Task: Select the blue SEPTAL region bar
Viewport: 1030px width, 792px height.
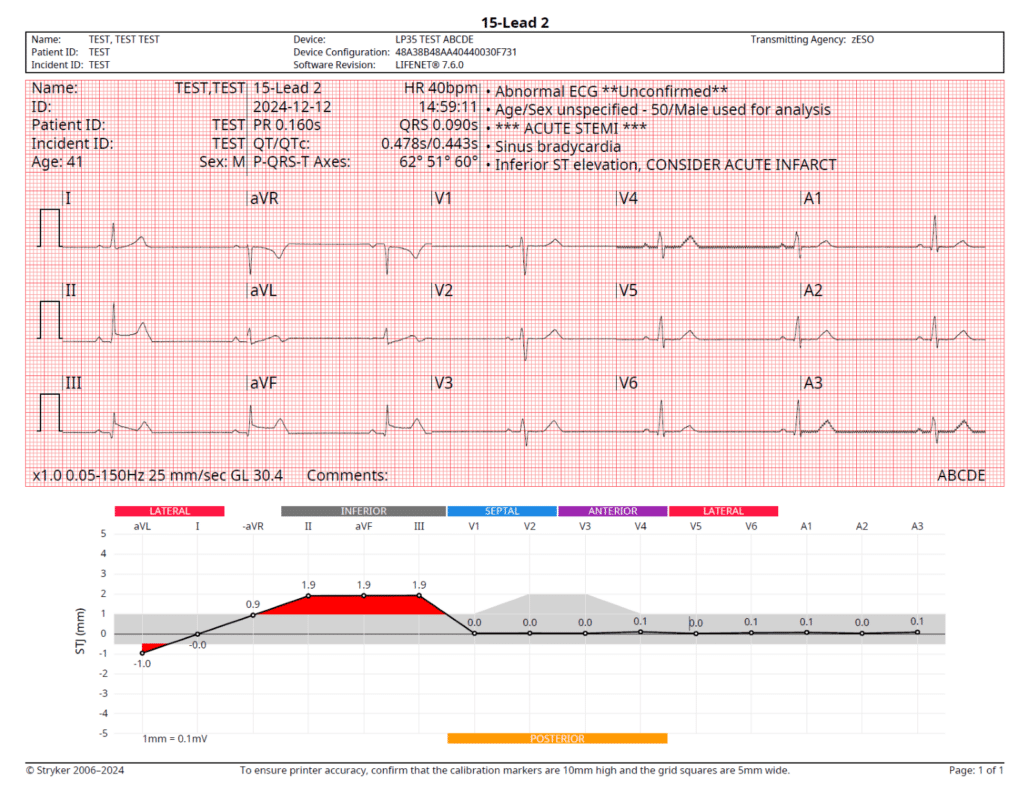Action: pyautogui.click(x=501, y=511)
